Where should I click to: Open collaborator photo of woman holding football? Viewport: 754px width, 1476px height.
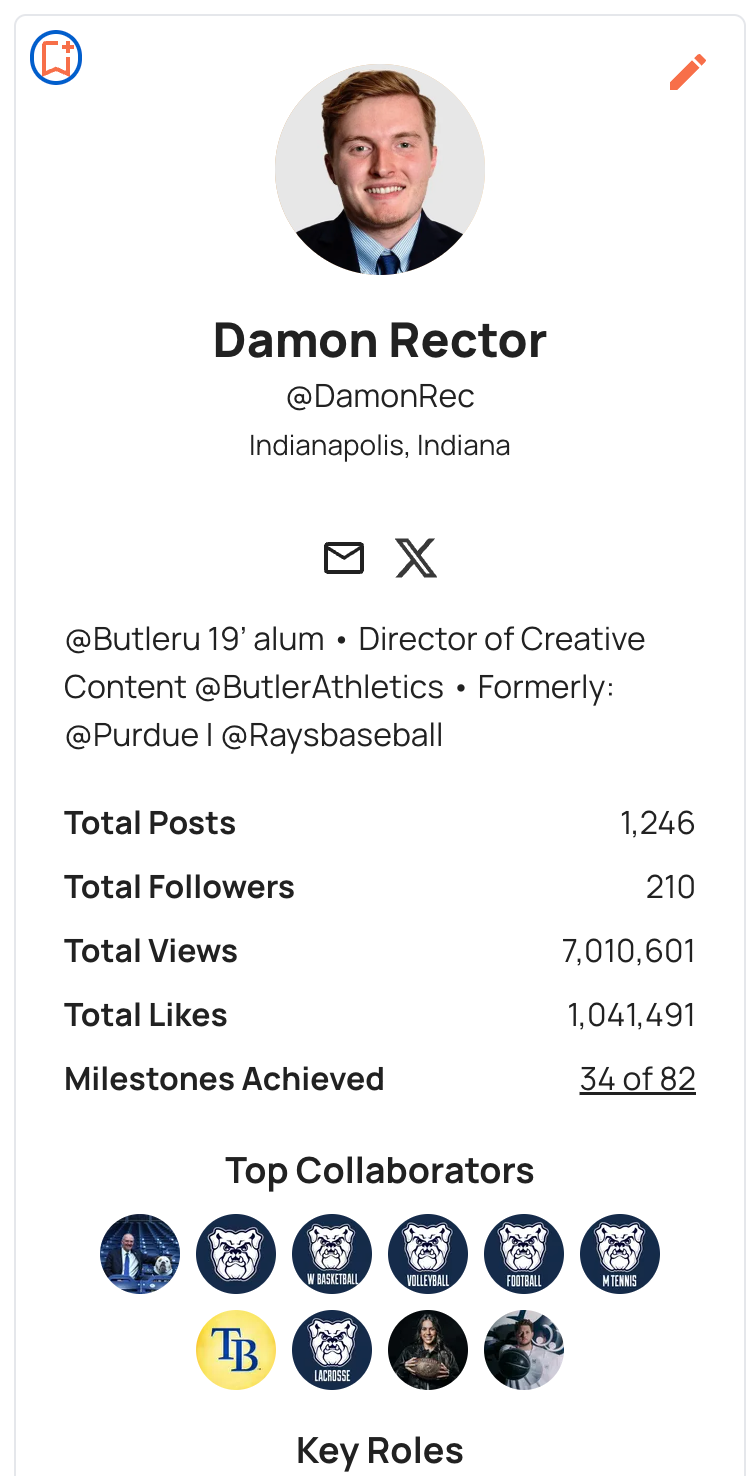428,1350
